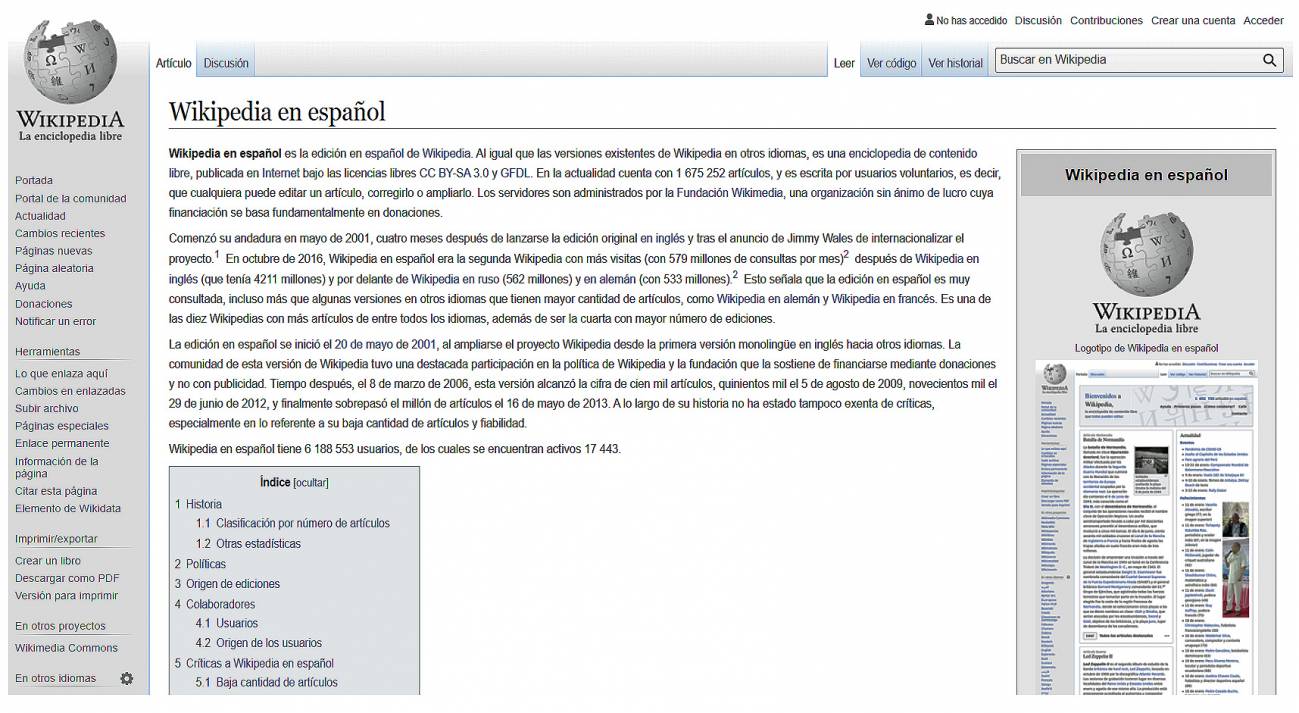Click the Acceder login link
1299x713 pixels.
click(1263, 20)
